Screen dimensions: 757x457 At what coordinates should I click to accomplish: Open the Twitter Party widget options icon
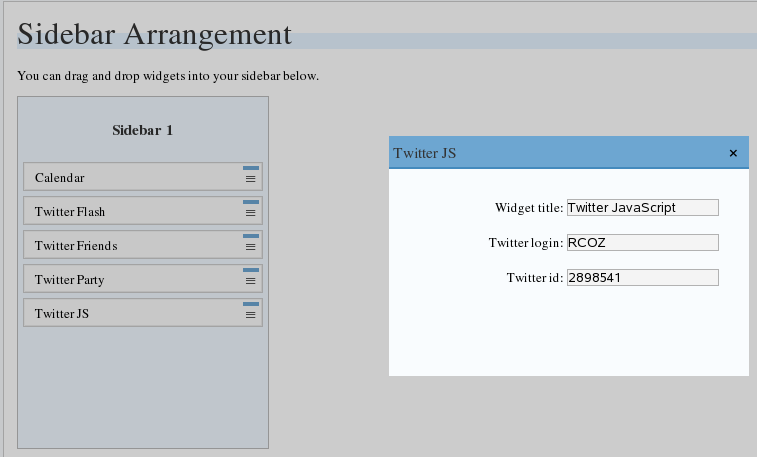coord(250,280)
